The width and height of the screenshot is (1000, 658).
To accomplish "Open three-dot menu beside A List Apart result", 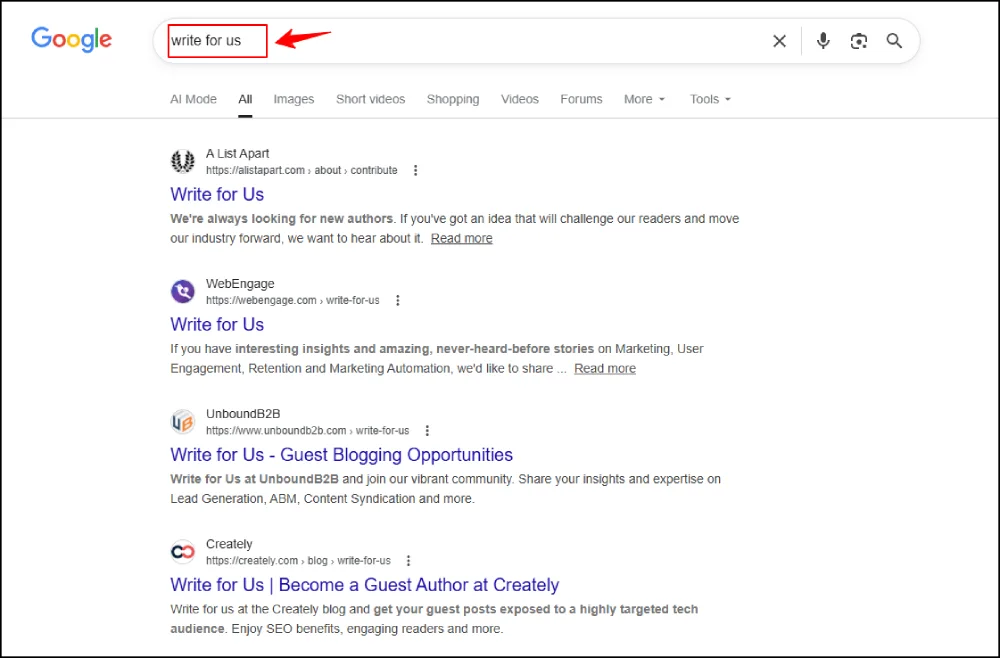I will [x=416, y=170].
